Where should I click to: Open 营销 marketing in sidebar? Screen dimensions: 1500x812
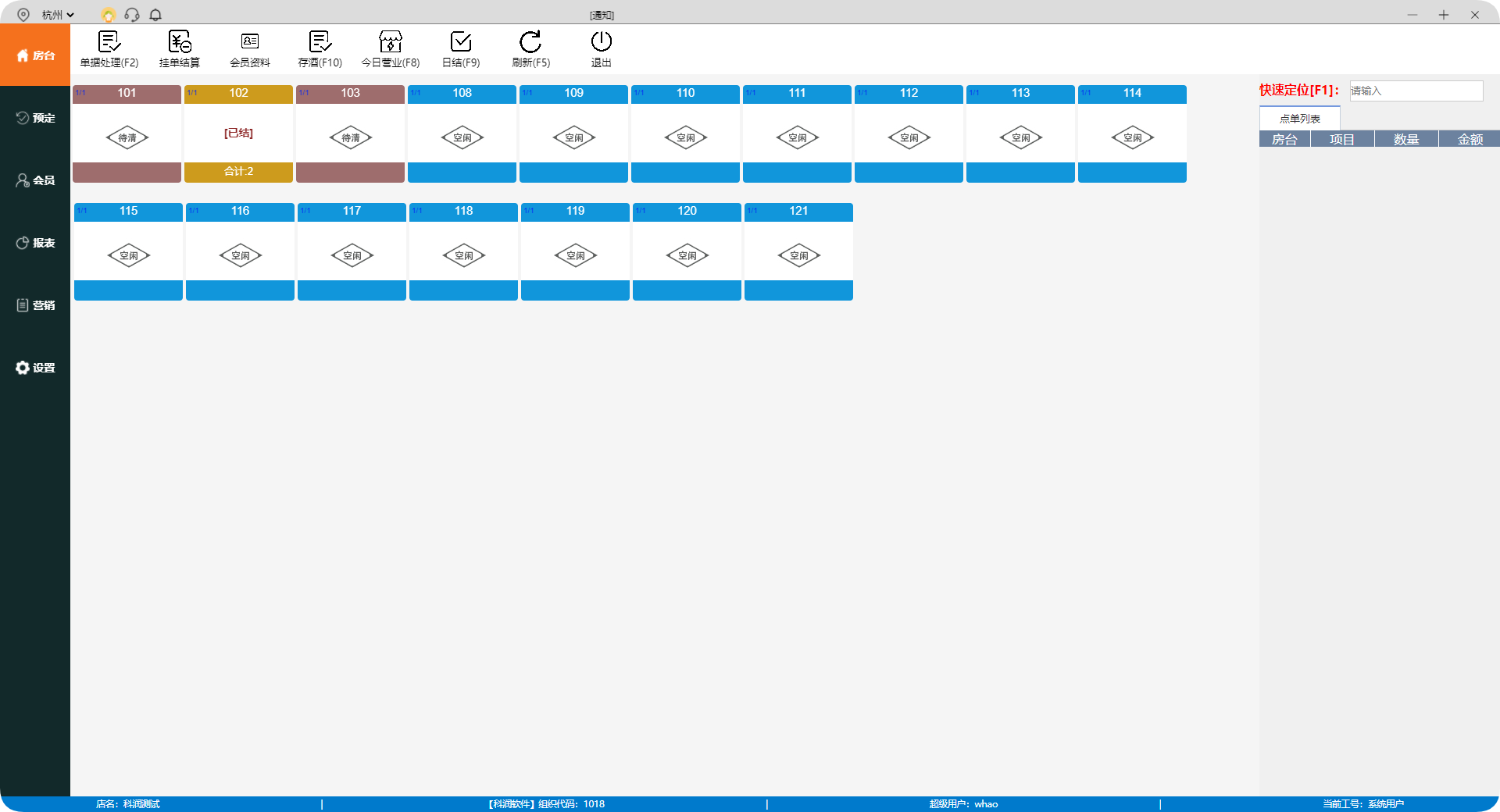click(x=35, y=305)
